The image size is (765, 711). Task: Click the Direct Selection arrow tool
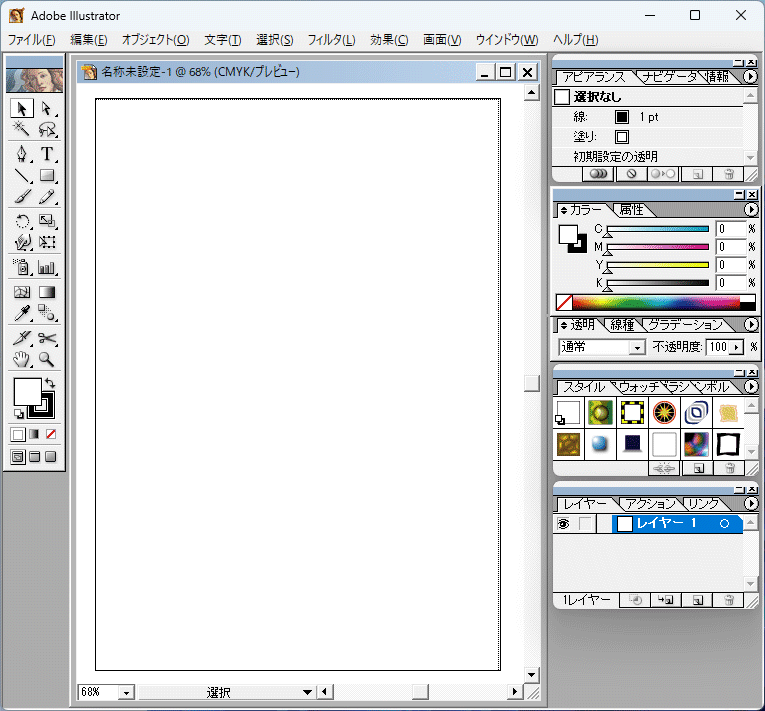(x=47, y=108)
